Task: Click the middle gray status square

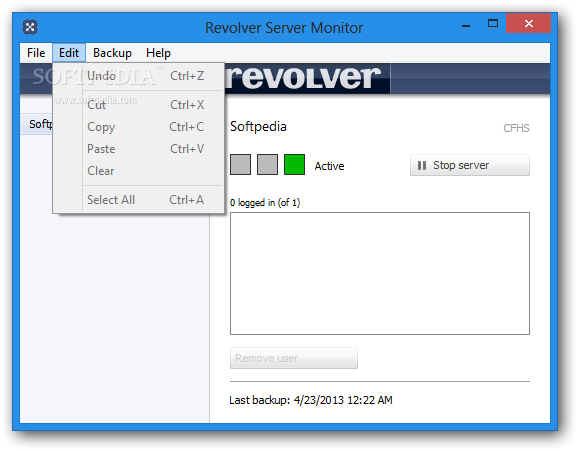Action: [267, 164]
